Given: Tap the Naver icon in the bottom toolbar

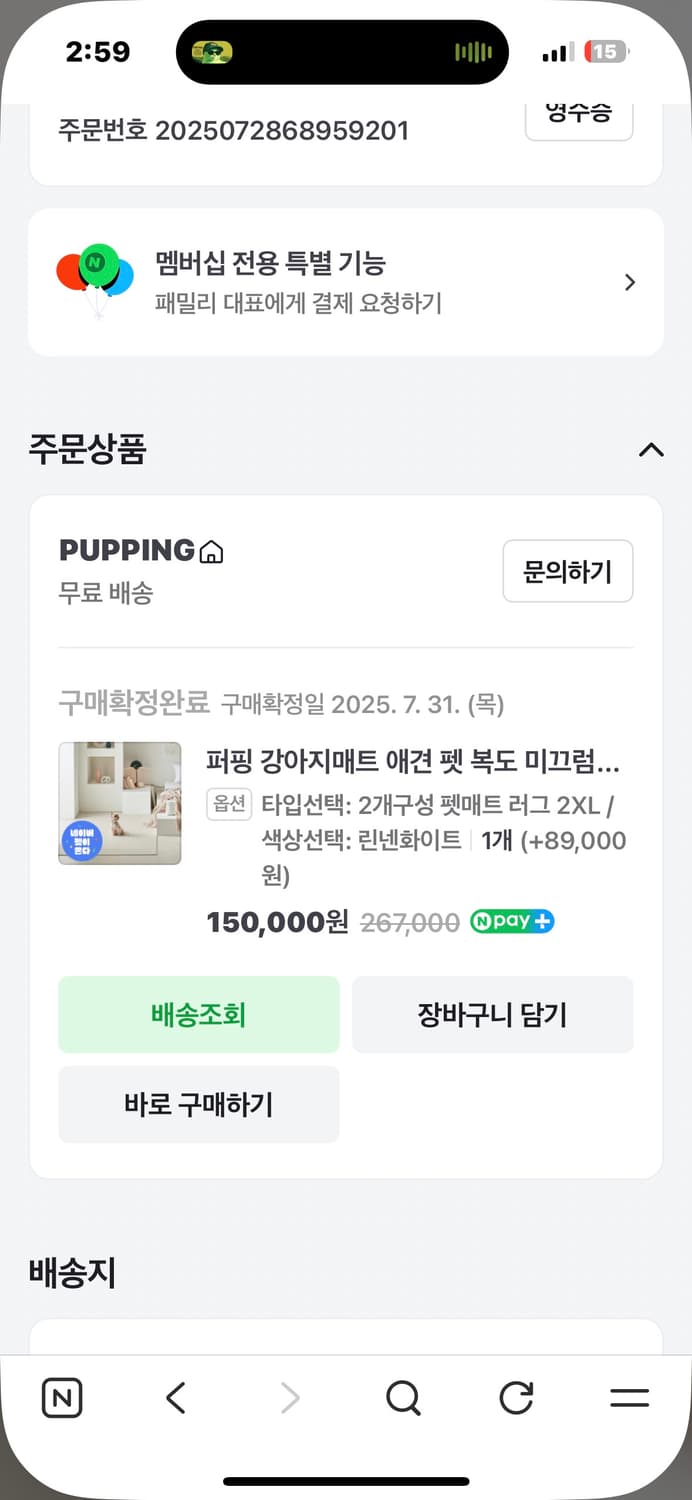Looking at the screenshot, I should (61, 1398).
